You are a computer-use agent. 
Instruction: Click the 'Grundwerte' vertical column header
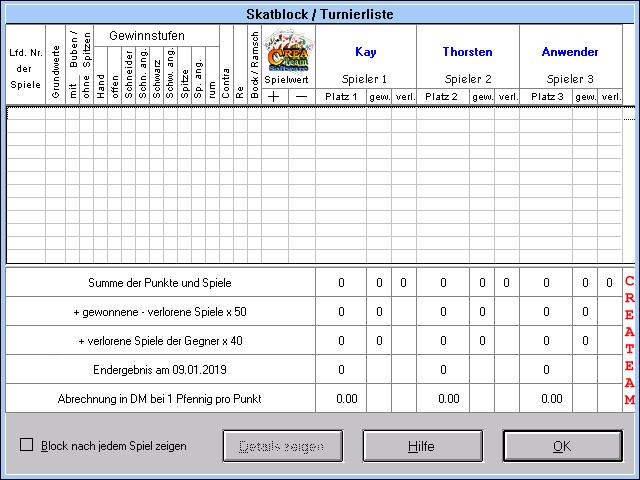pos(56,71)
